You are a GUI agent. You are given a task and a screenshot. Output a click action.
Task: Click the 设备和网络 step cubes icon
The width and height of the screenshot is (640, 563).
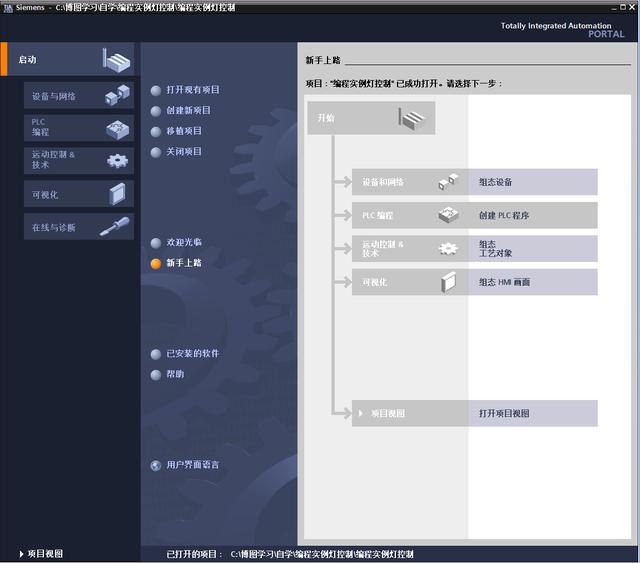click(x=449, y=181)
